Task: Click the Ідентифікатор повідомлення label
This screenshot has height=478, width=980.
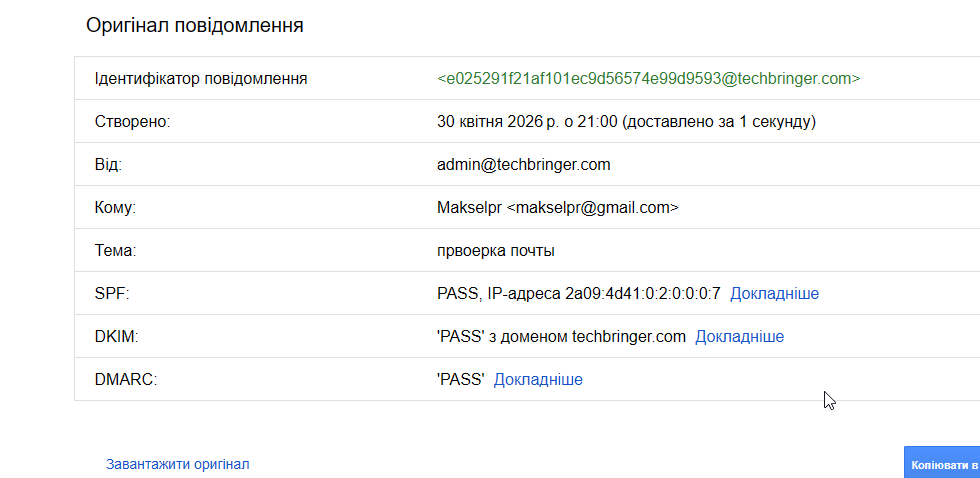Action: (x=201, y=78)
